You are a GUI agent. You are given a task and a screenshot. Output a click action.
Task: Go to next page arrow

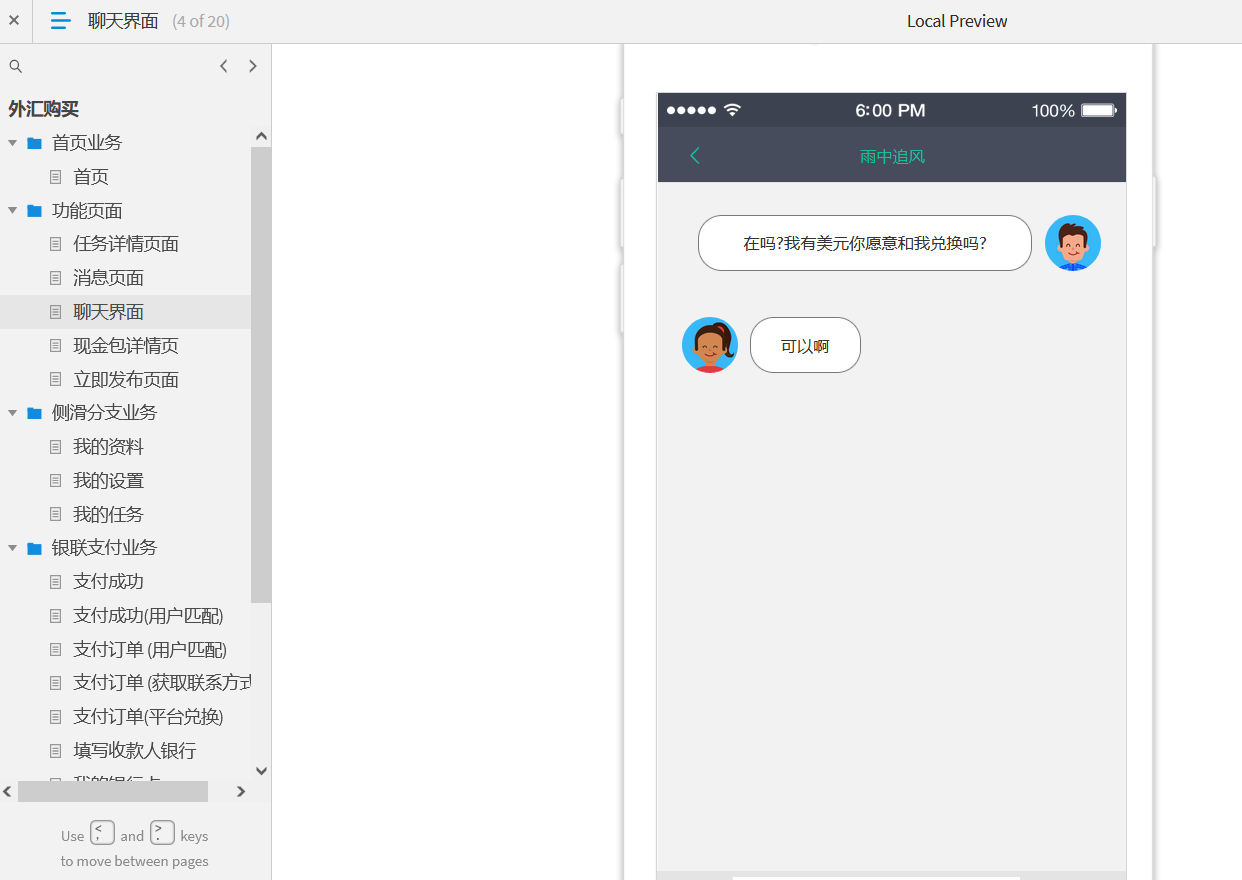coord(253,66)
